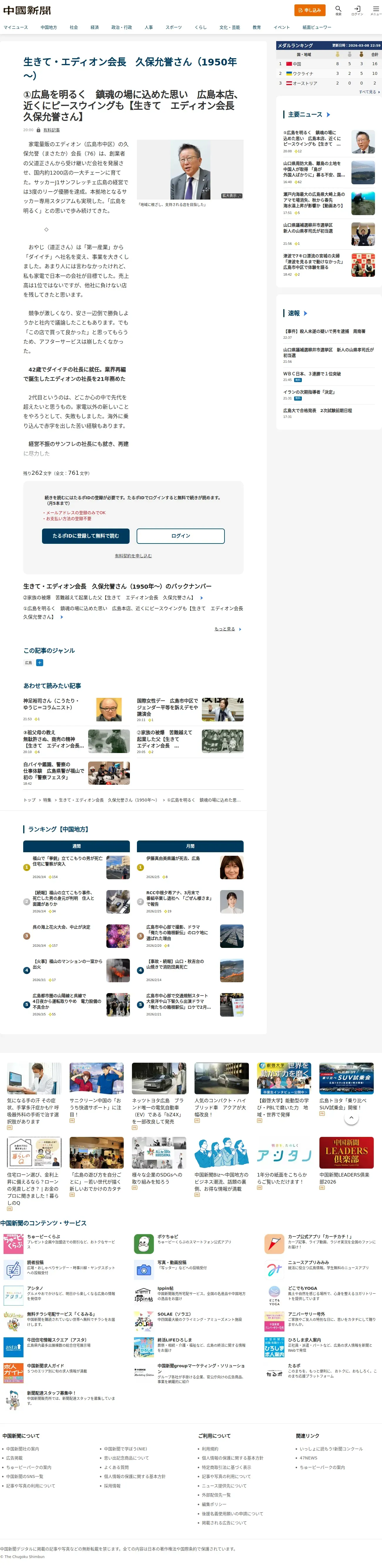
Task: Open headline 'ＷＢＣ日本、３連勝で１位突破'
Action: tap(312, 374)
